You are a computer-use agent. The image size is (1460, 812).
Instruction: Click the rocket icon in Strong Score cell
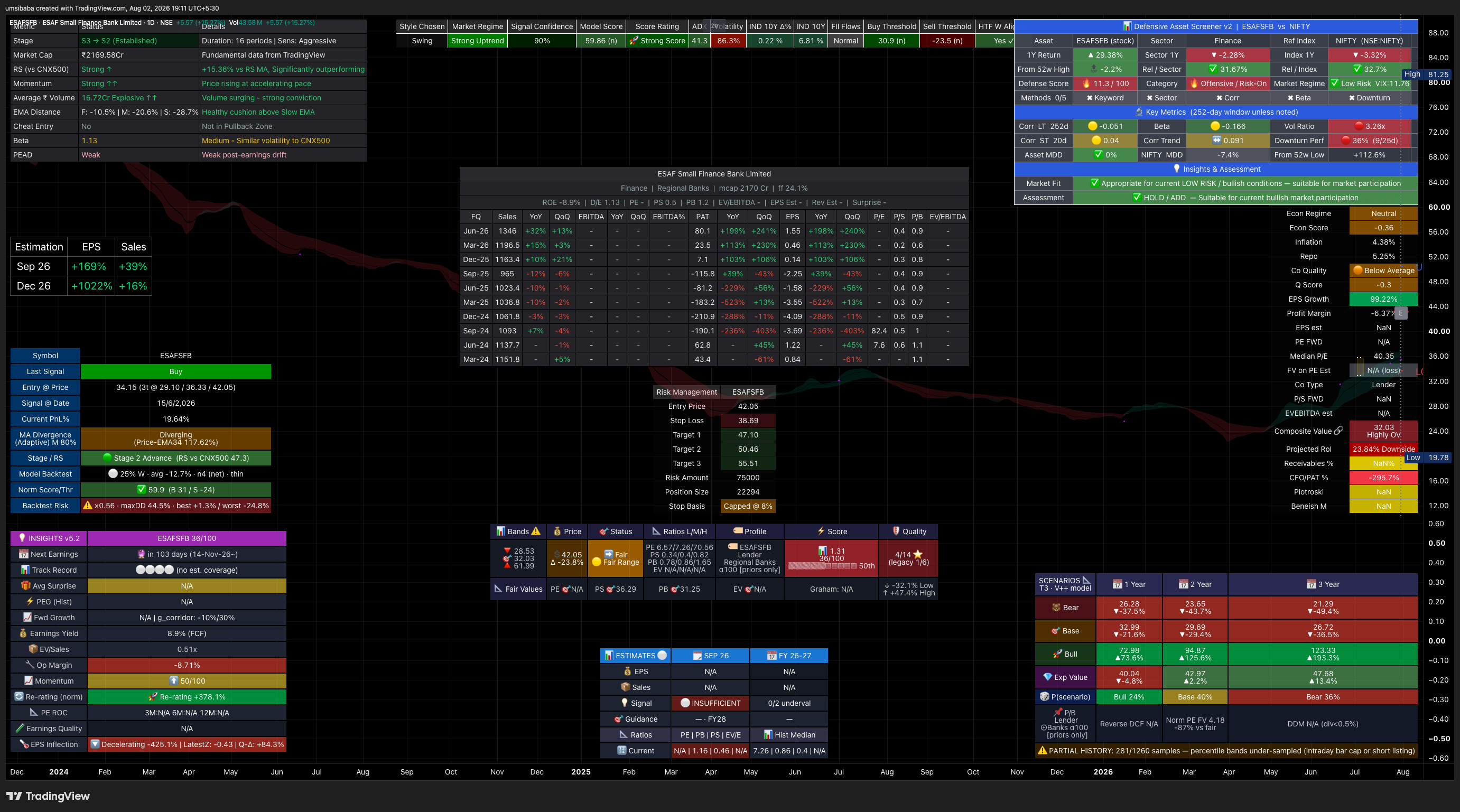[634, 41]
